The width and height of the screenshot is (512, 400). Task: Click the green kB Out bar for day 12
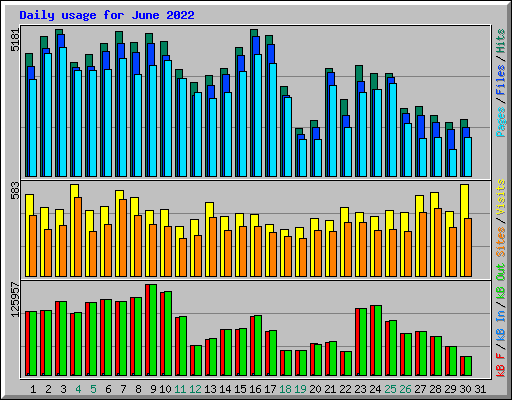pos(198,361)
